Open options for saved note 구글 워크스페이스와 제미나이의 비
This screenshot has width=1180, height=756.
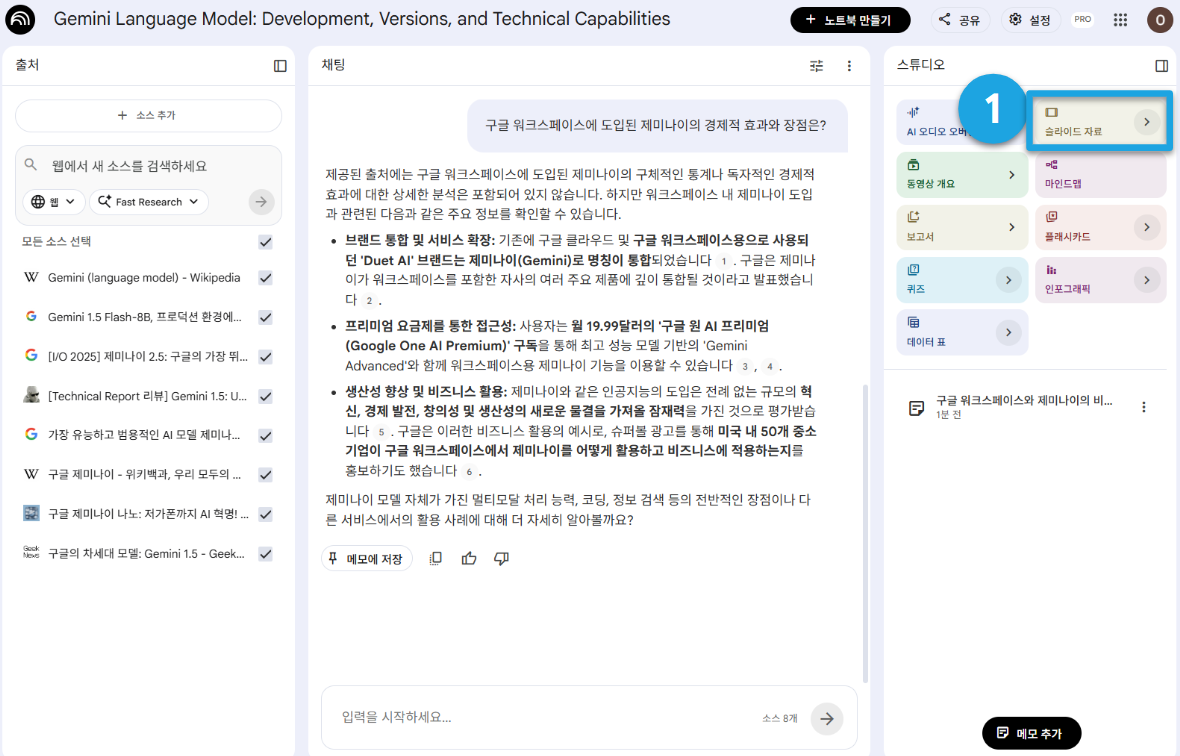coord(1144,407)
